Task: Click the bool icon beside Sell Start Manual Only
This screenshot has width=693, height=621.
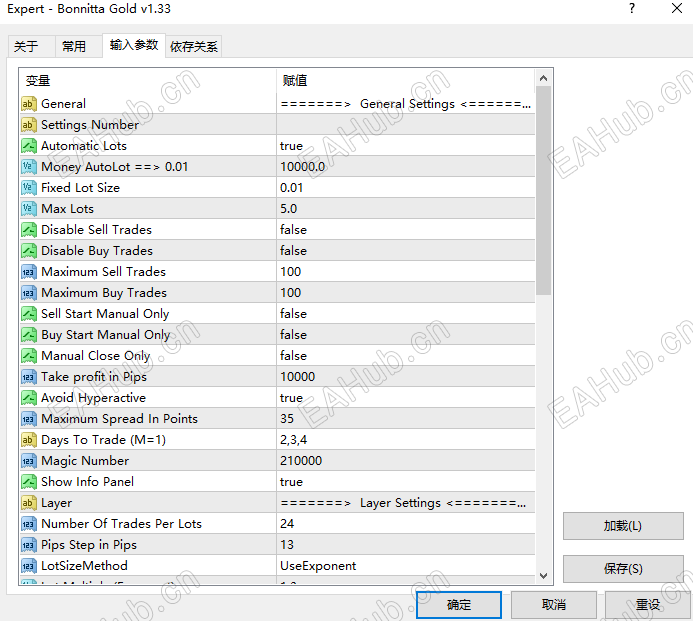Action: pos(29,314)
